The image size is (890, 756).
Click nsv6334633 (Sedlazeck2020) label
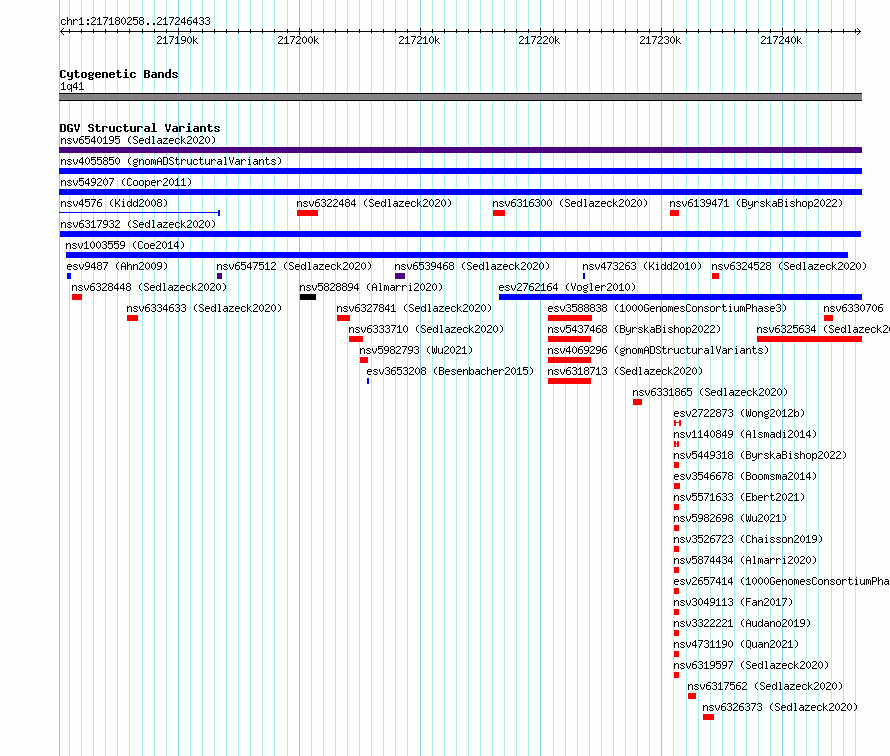pyautogui.click(x=204, y=308)
